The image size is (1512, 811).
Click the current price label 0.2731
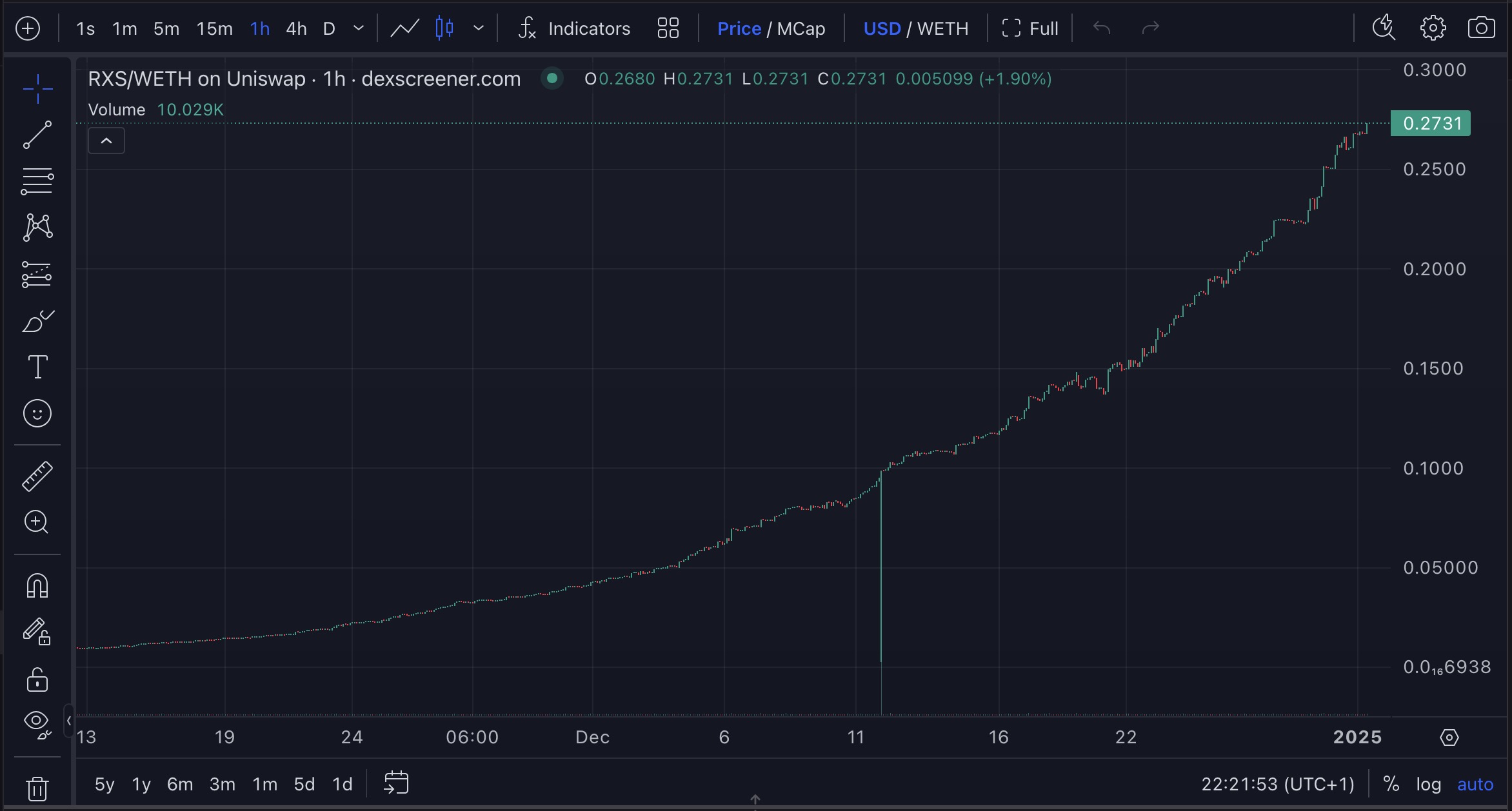coord(1431,123)
